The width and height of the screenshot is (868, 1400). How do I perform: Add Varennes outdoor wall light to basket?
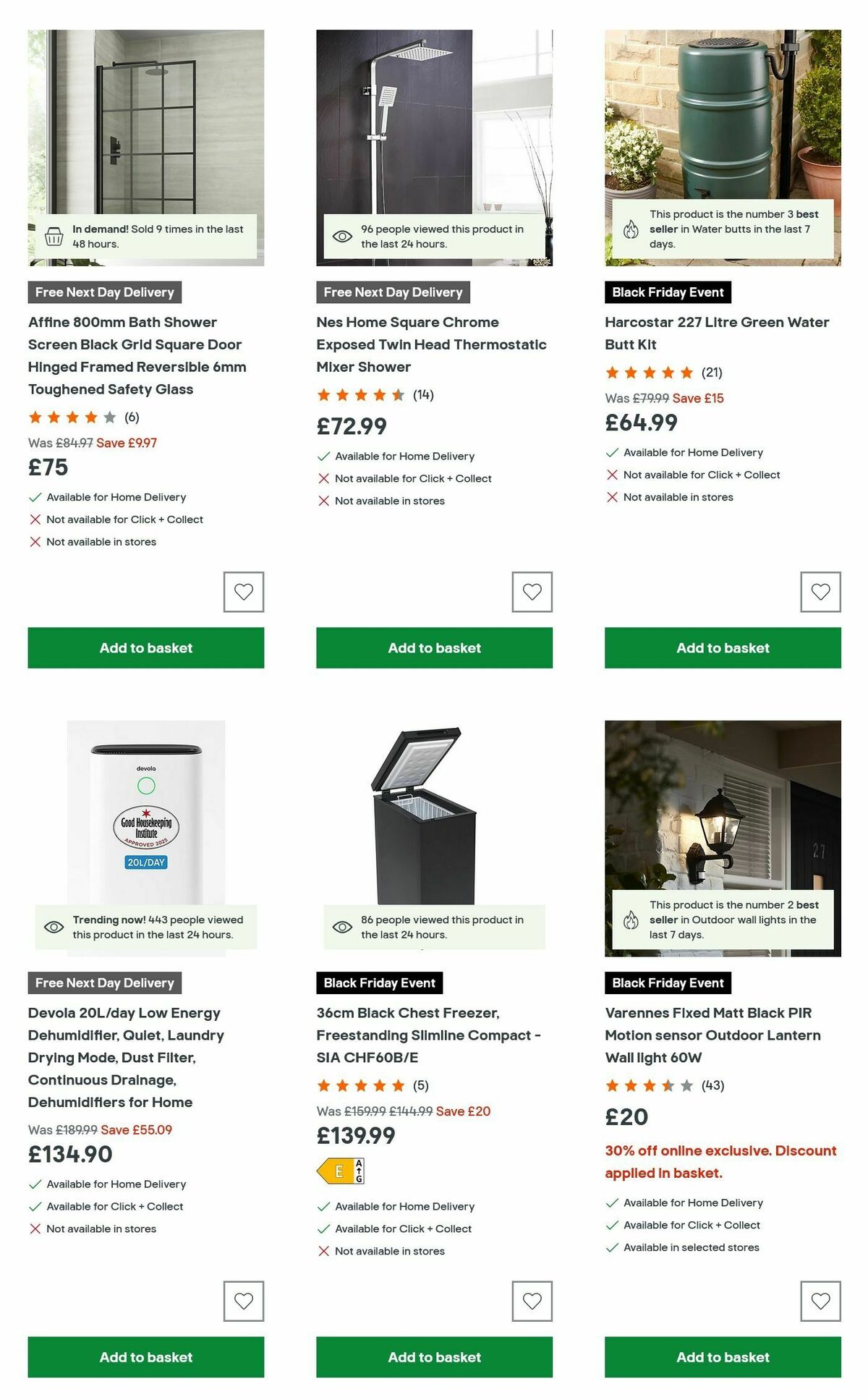point(721,1357)
